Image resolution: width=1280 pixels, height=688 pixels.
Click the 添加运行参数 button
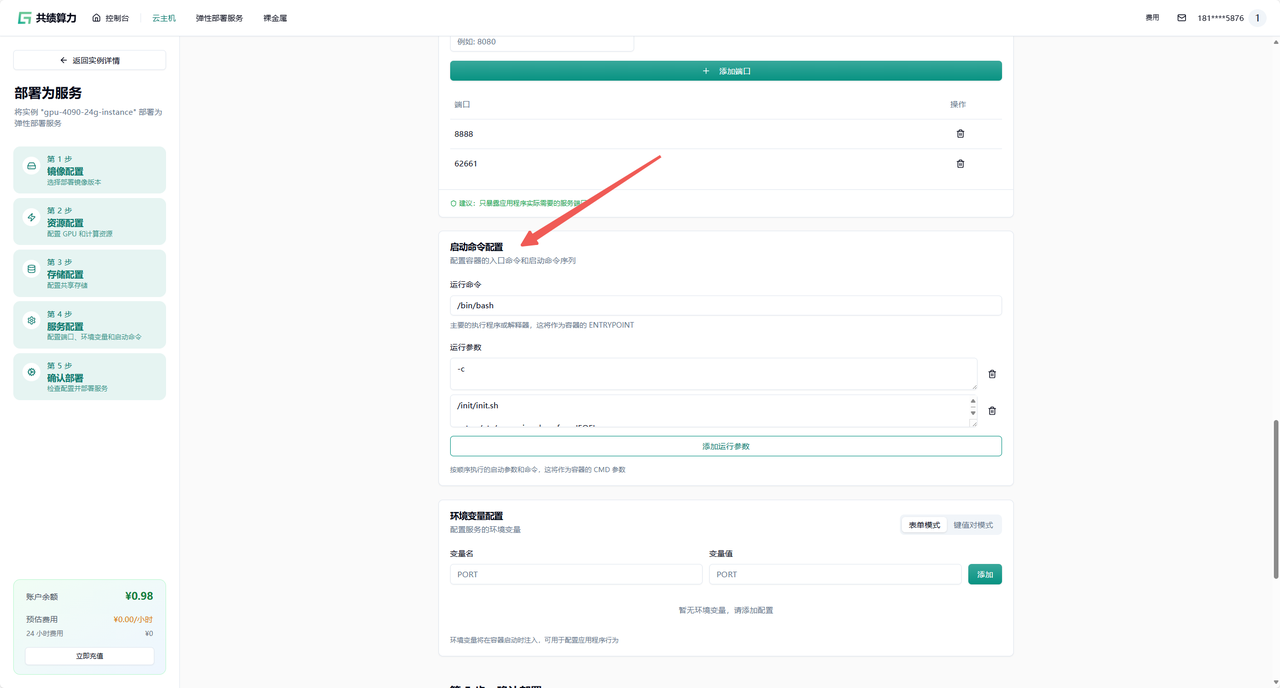point(725,446)
